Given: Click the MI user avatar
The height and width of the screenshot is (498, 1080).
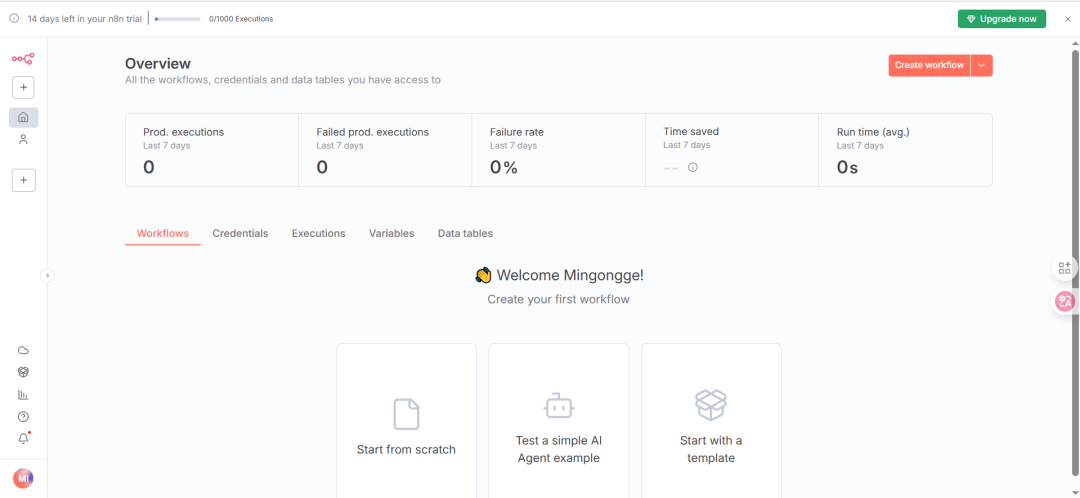Looking at the screenshot, I should (23, 478).
